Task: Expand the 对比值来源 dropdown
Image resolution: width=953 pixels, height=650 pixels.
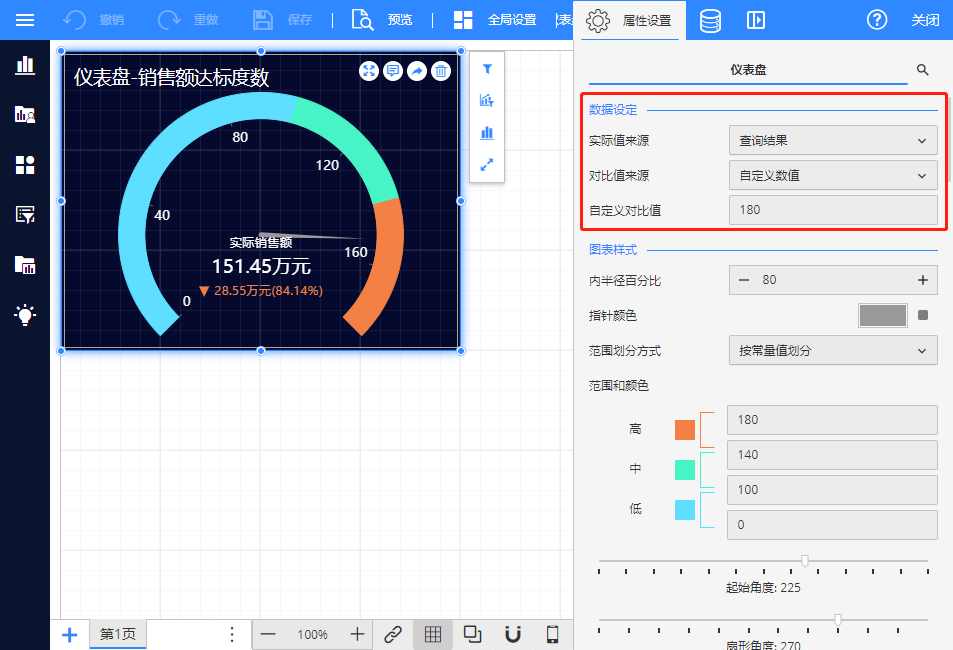Action: point(832,176)
